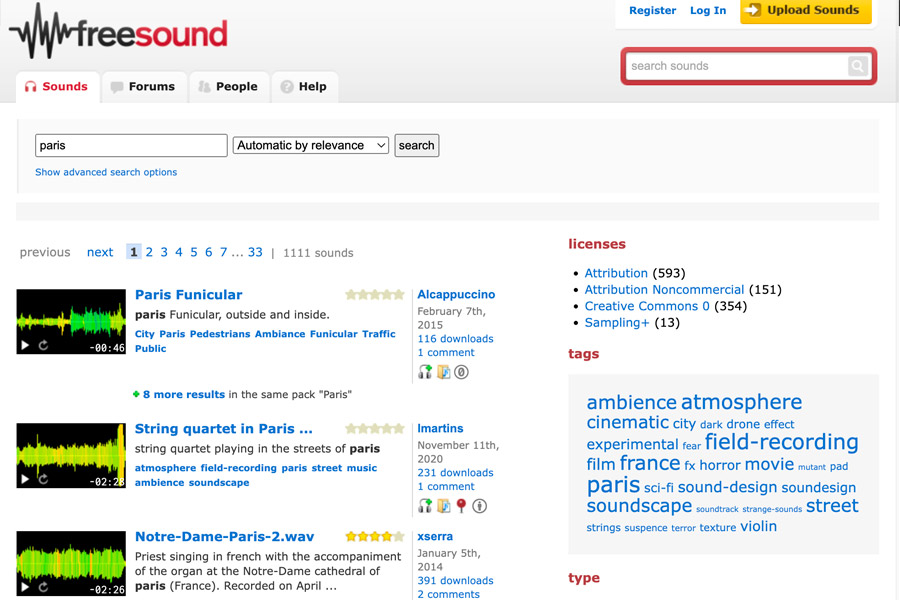Image resolution: width=900 pixels, height=600 pixels.
Task: Filter by Sampling+ license
Action: (617, 323)
